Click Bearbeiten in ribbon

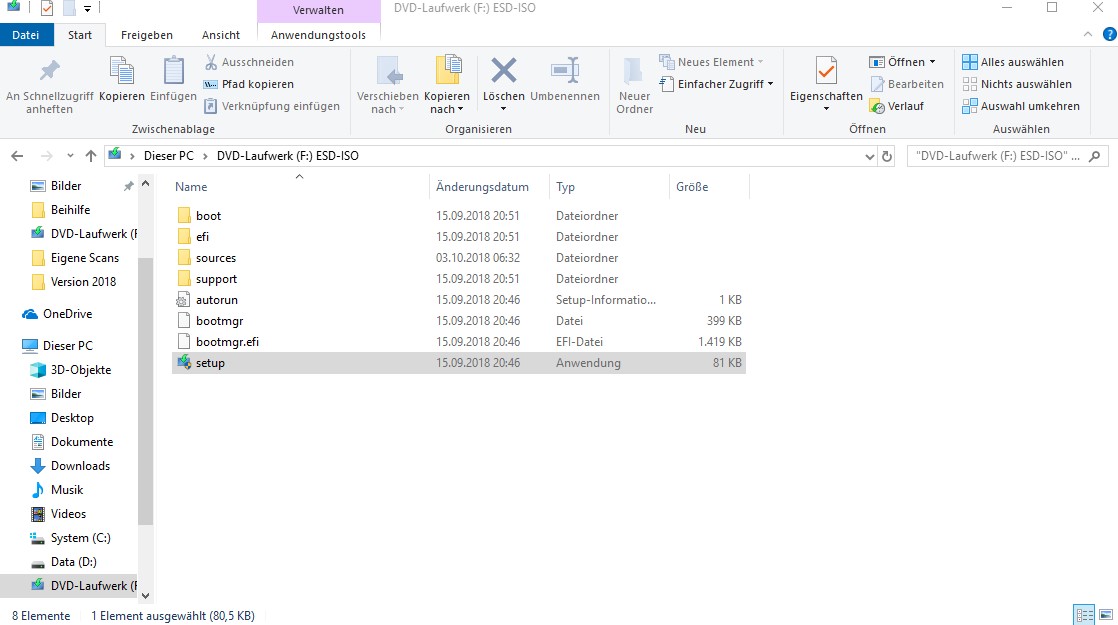point(906,84)
